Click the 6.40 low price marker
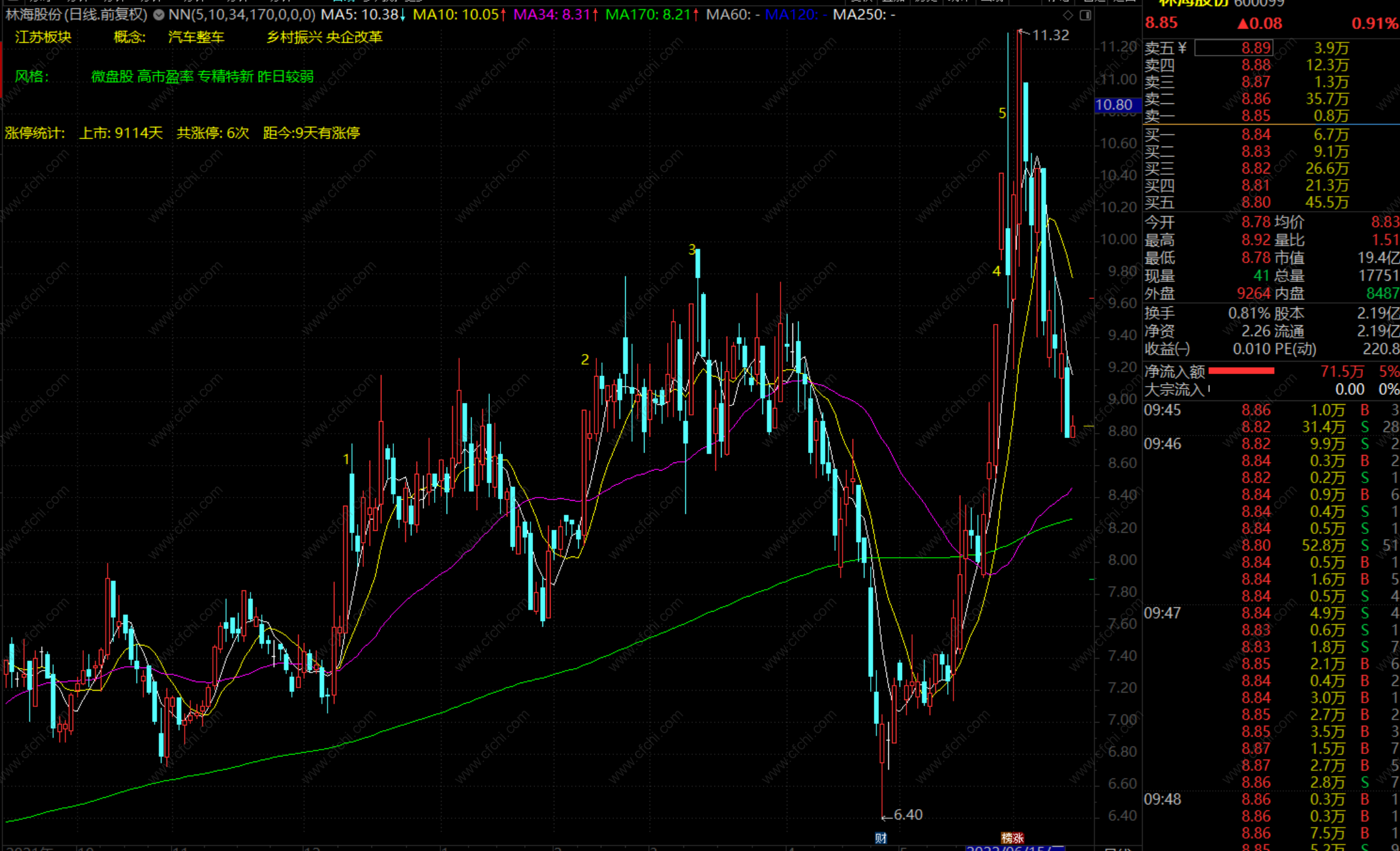The width and height of the screenshot is (1400, 851). pyautogui.click(x=908, y=815)
